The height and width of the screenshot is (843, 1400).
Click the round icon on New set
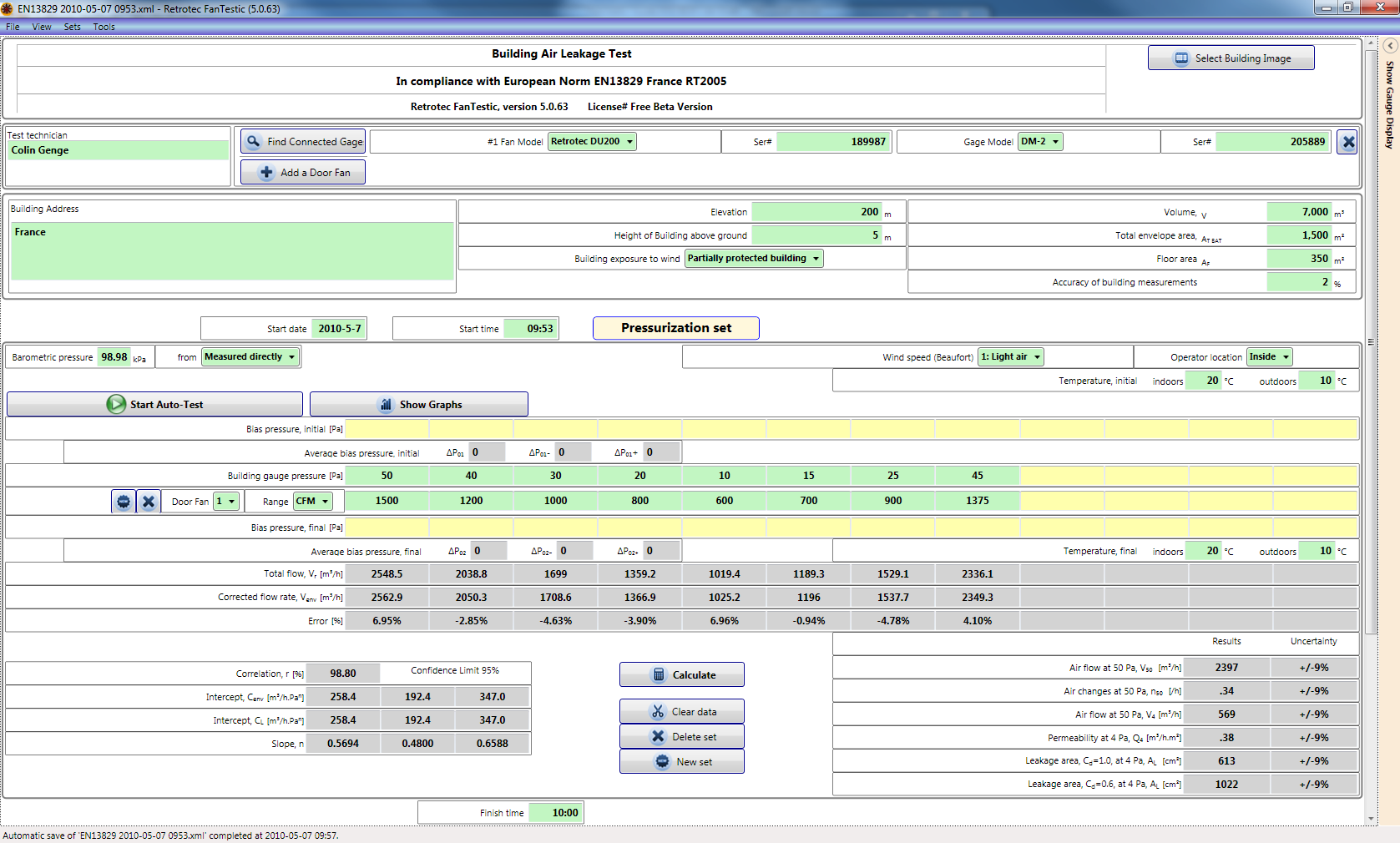tap(662, 761)
